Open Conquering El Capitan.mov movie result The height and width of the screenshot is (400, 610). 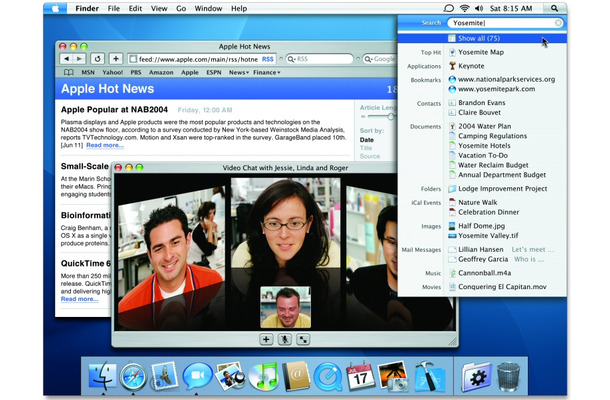502,287
